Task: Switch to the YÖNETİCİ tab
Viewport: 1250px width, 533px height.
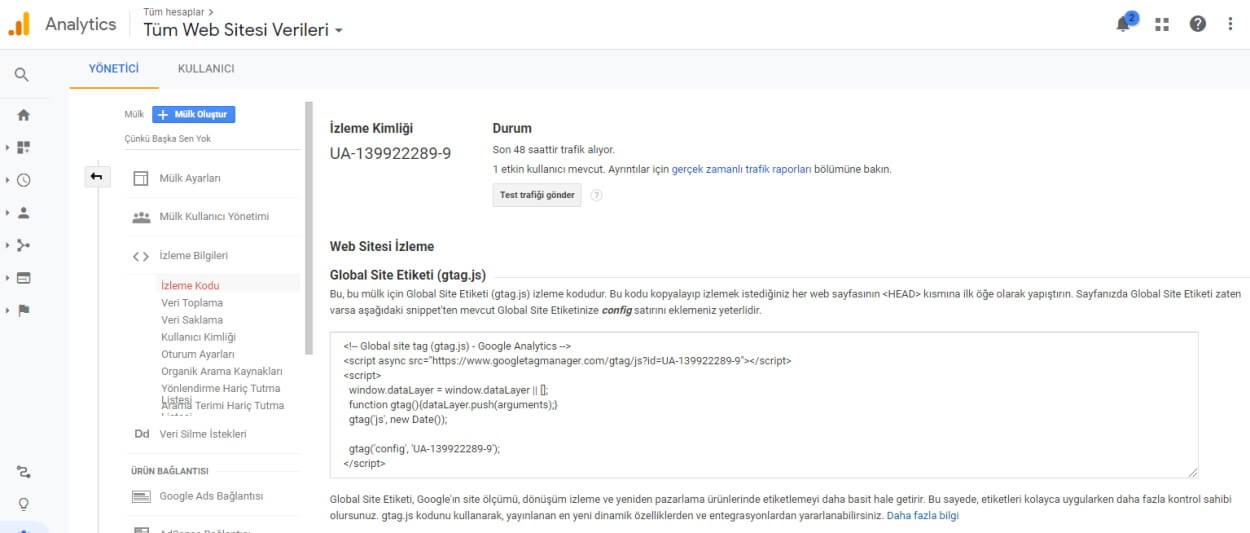Action: point(113,68)
